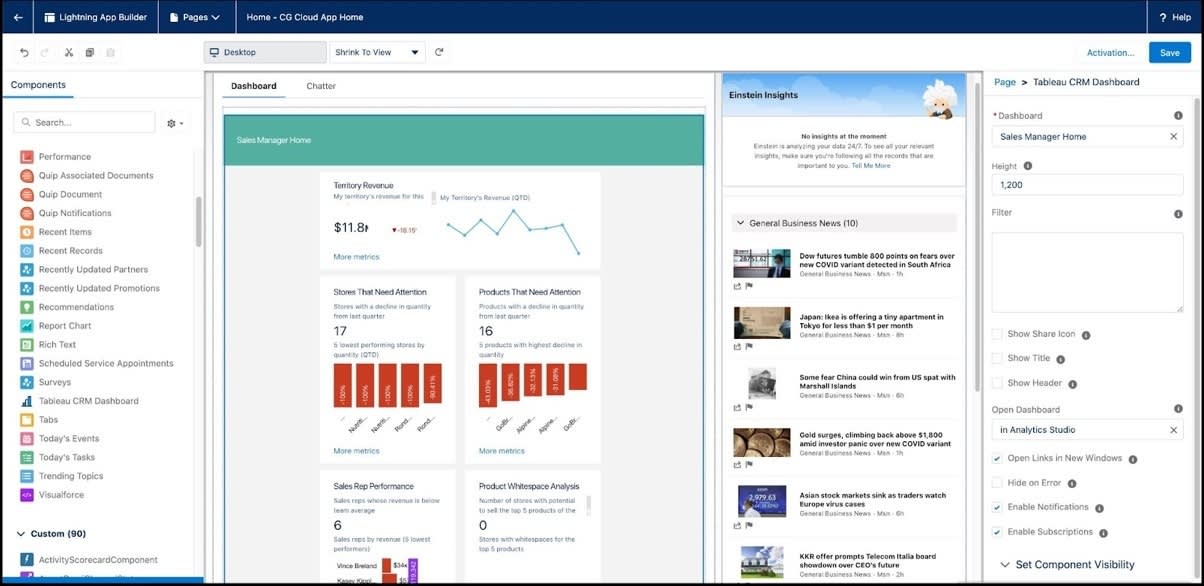Click the undo icon in the toolbar
Image resolution: width=1204 pixels, height=586 pixels.
tap(22, 52)
